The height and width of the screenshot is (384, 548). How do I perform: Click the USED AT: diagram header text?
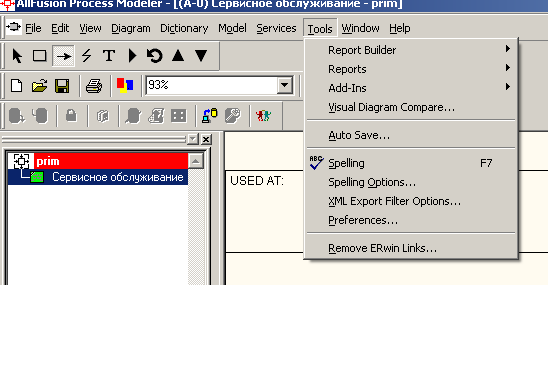point(257,181)
